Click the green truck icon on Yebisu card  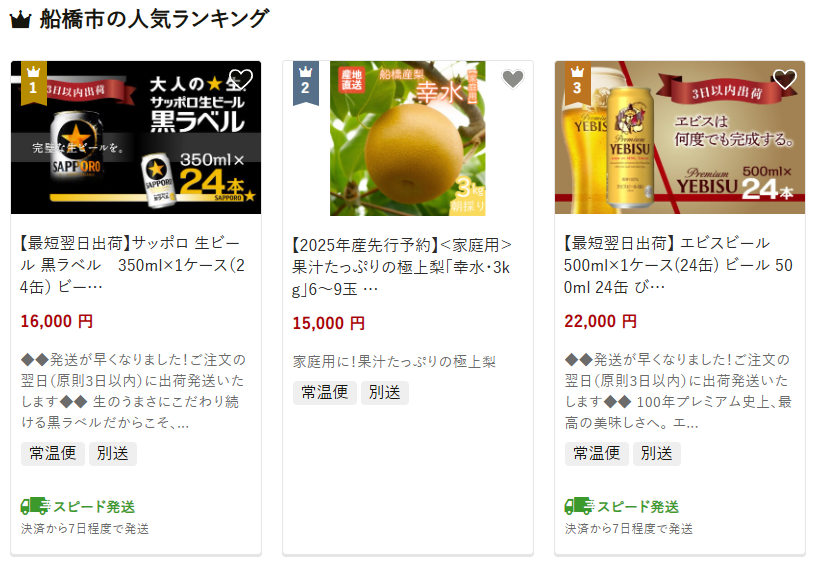[579, 506]
